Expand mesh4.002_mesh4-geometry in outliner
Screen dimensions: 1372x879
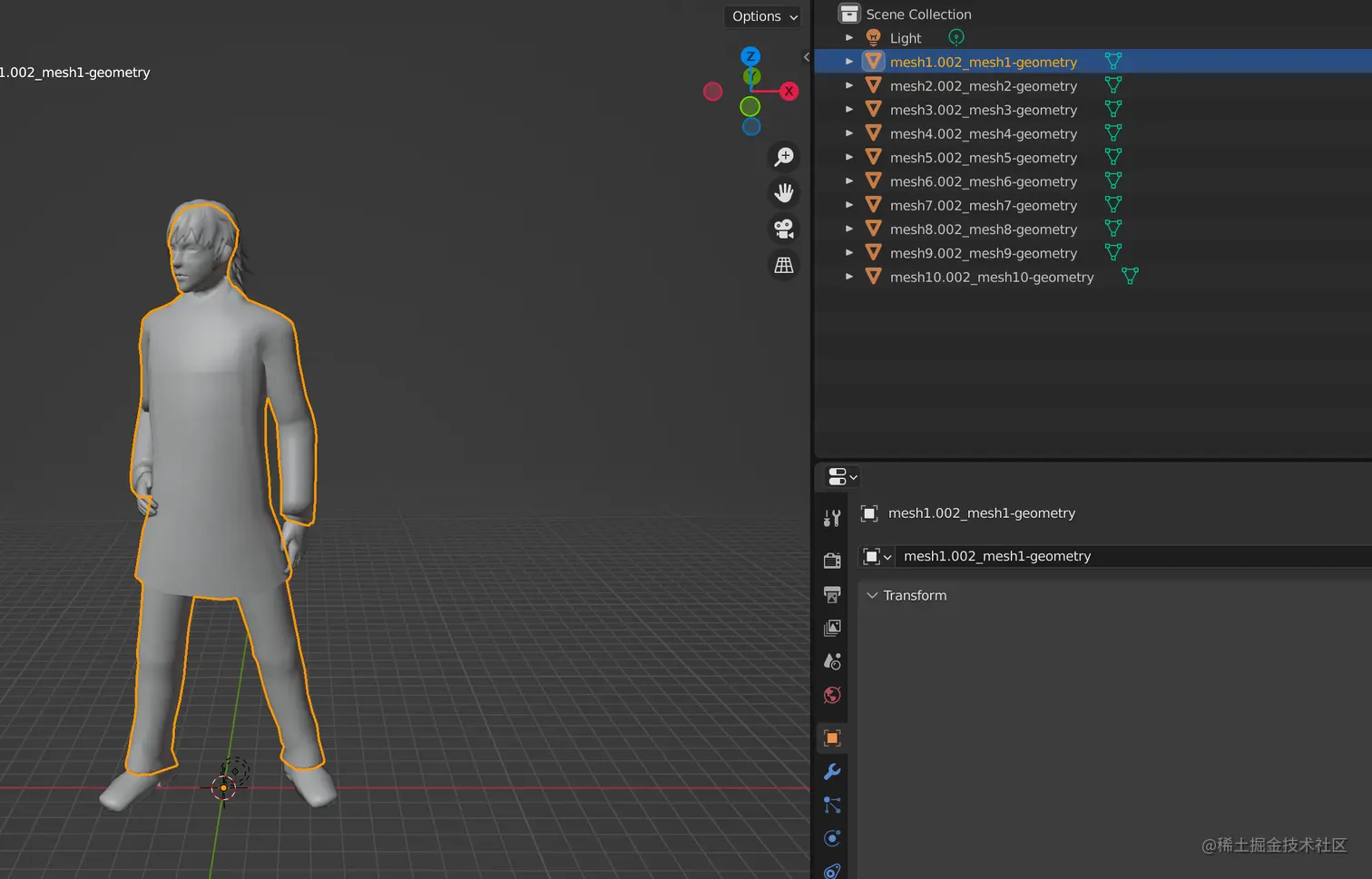point(849,133)
